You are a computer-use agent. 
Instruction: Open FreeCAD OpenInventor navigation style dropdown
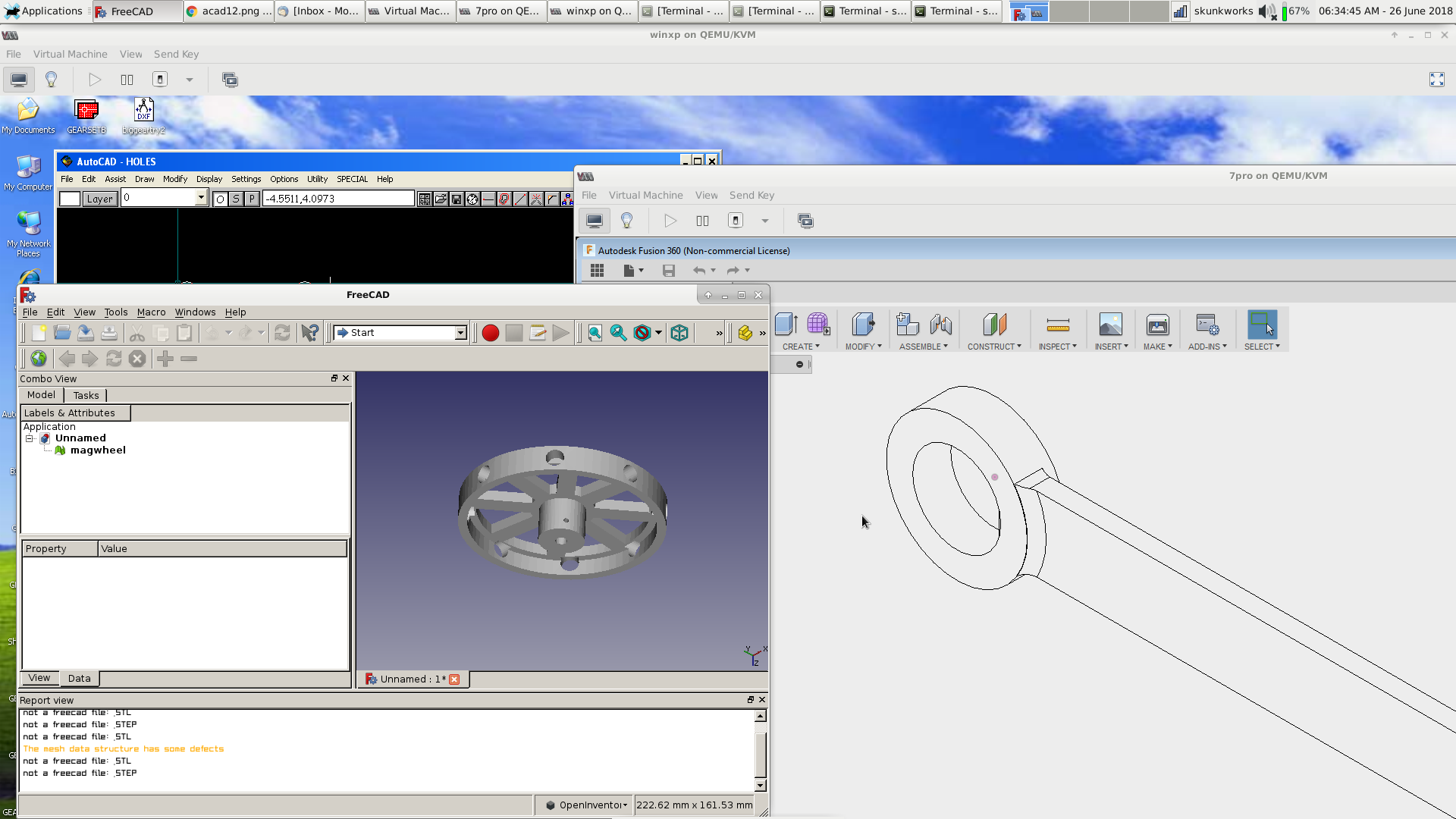click(587, 805)
